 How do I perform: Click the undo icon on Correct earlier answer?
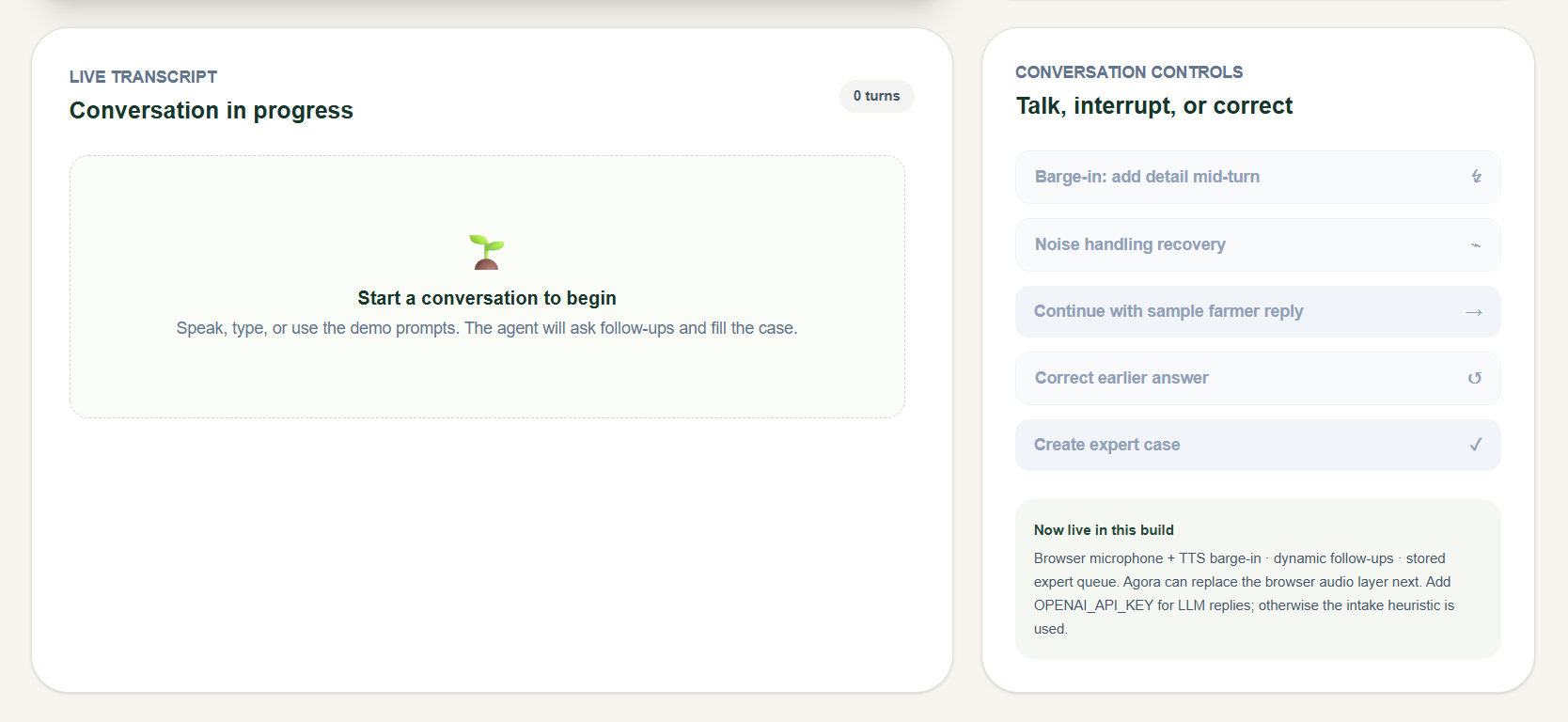coord(1475,378)
